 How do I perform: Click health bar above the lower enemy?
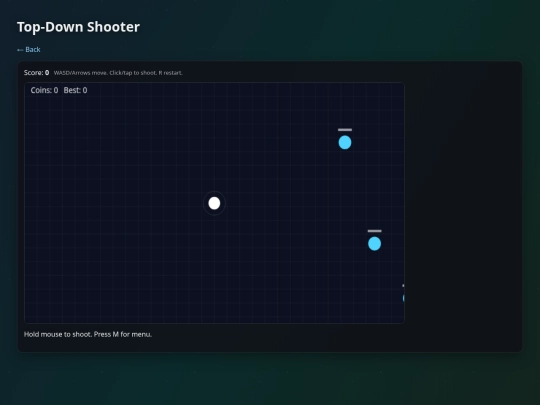pos(374,231)
